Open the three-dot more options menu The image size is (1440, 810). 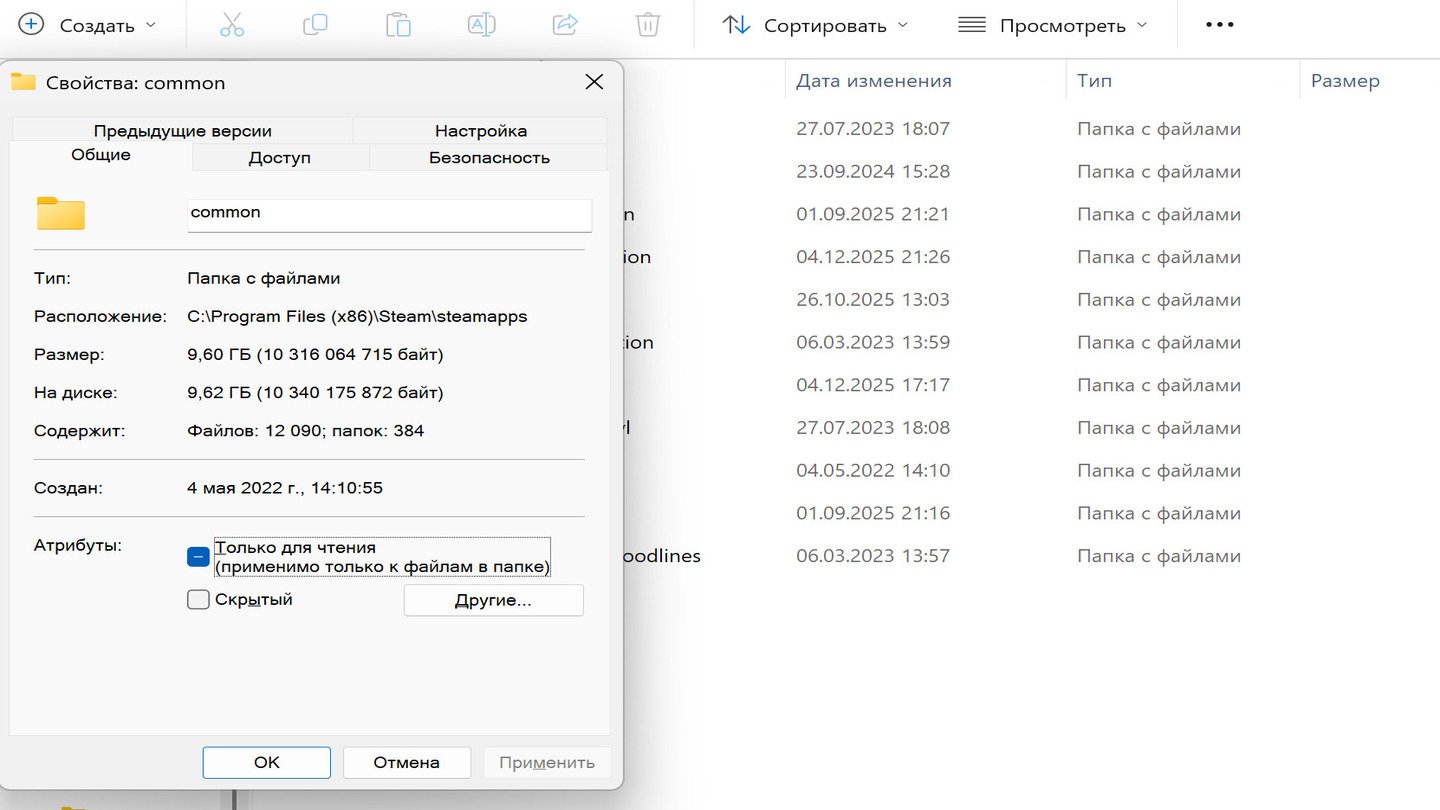[1219, 25]
